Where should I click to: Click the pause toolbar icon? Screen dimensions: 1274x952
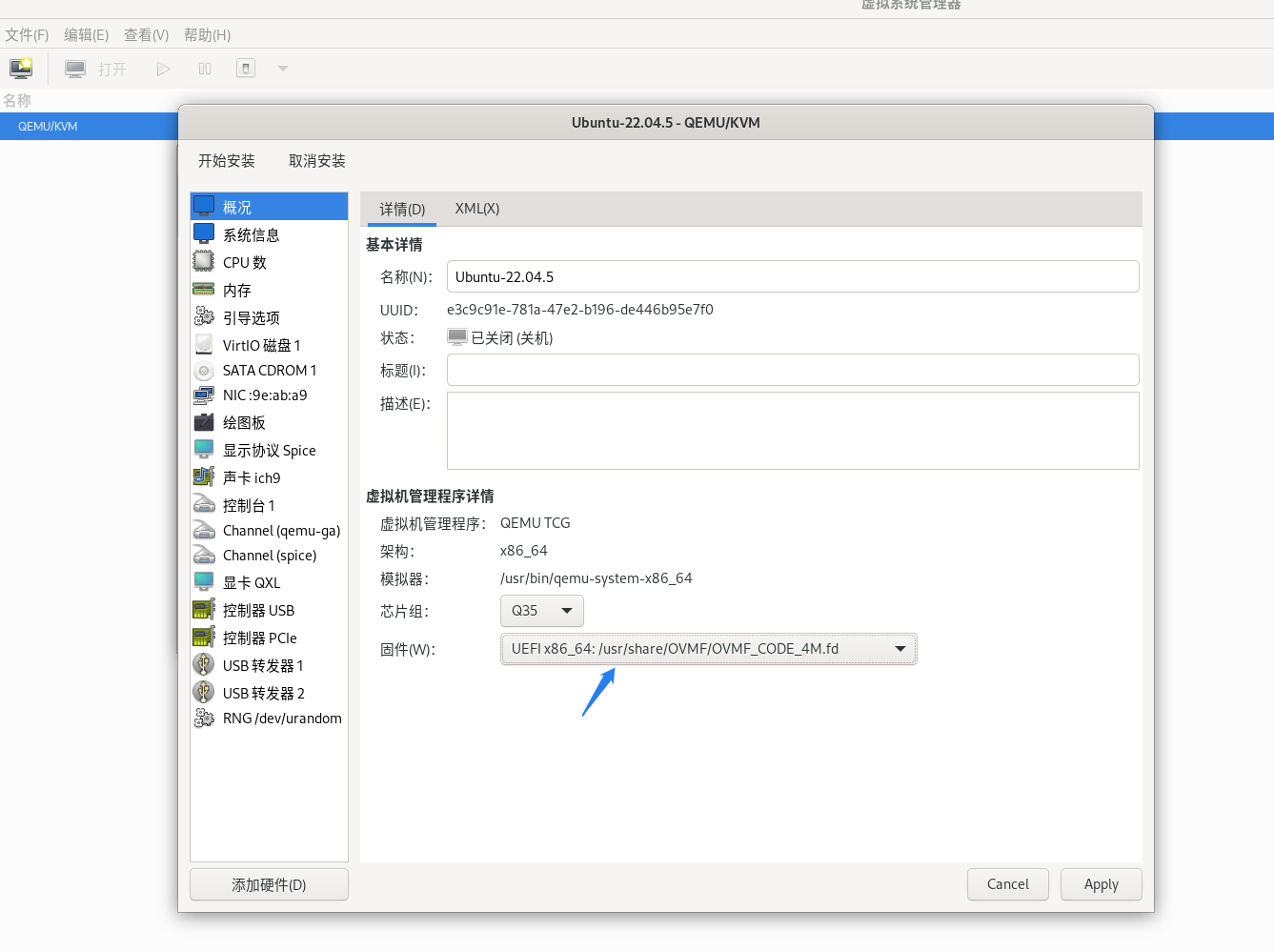coord(205,69)
